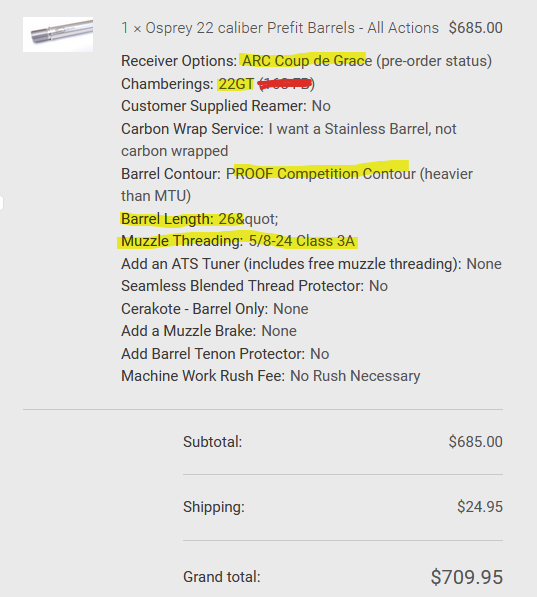The width and height of the screenshot is (537, 597).
Task: Click the Seamless Blended Thread Protector line
Action: click(254, 286)
